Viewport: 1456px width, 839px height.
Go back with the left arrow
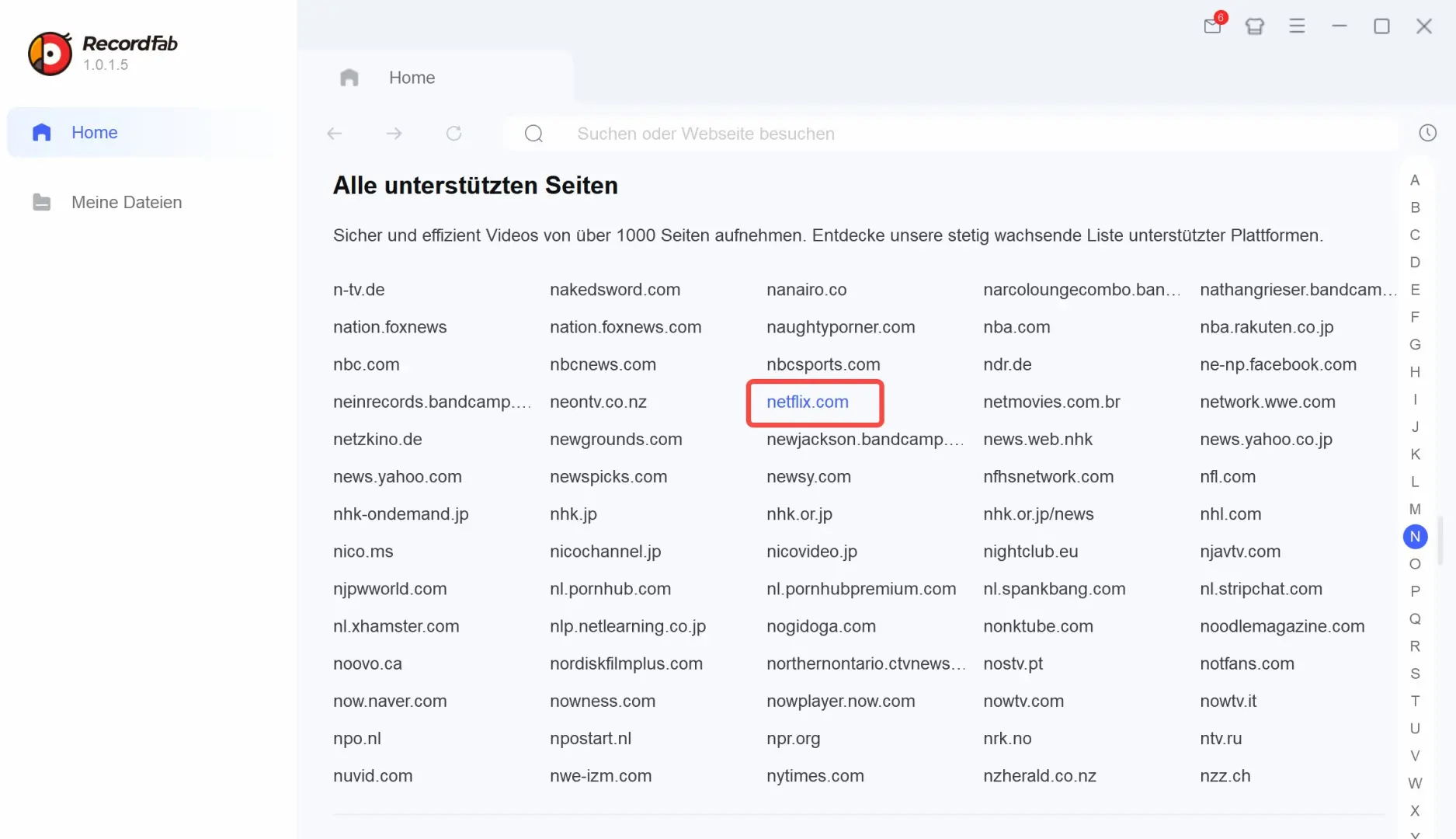pos(335,134)
